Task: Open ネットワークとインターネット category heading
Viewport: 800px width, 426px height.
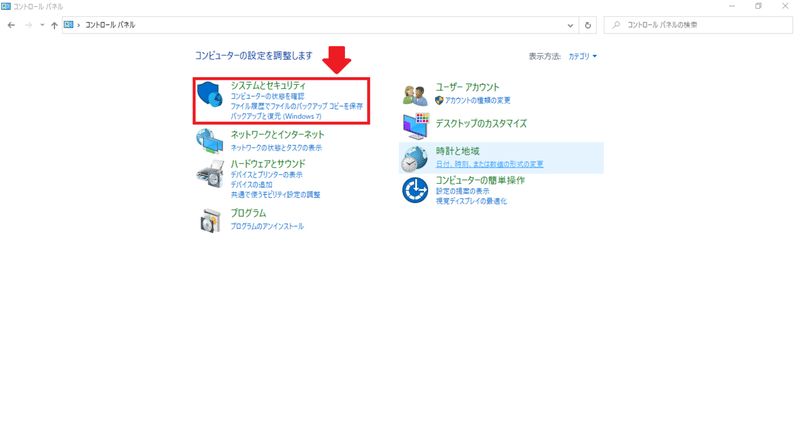Action: click(278, 134)
